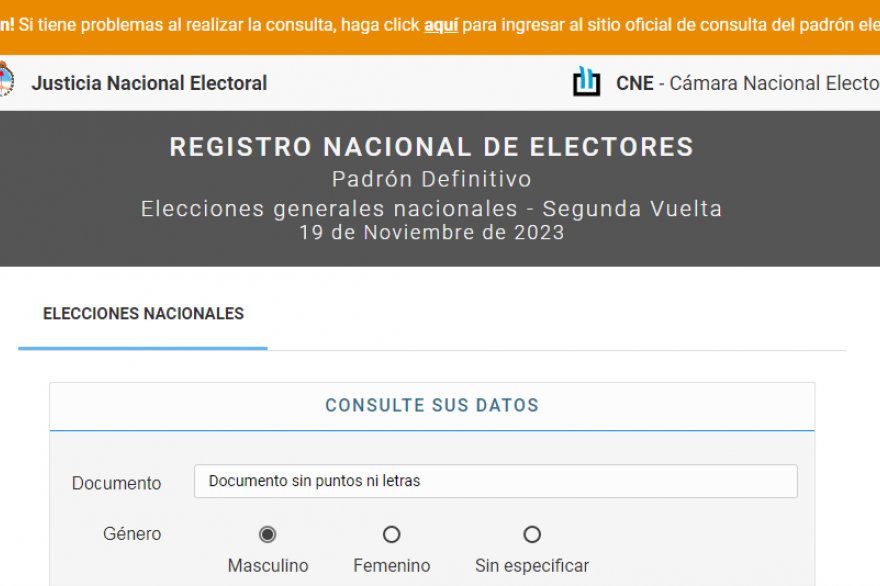Click the "aquí" link in orange banner
Image resolution: width=880 pixels, height=586 pixels.
[x=441, y=25]
